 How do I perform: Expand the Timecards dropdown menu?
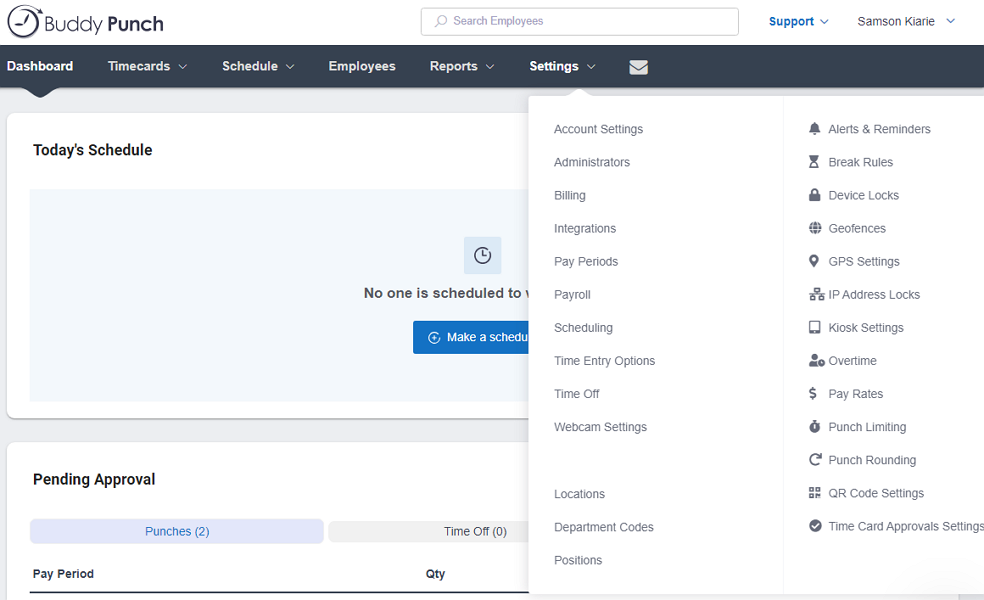[x=147, y=67]
